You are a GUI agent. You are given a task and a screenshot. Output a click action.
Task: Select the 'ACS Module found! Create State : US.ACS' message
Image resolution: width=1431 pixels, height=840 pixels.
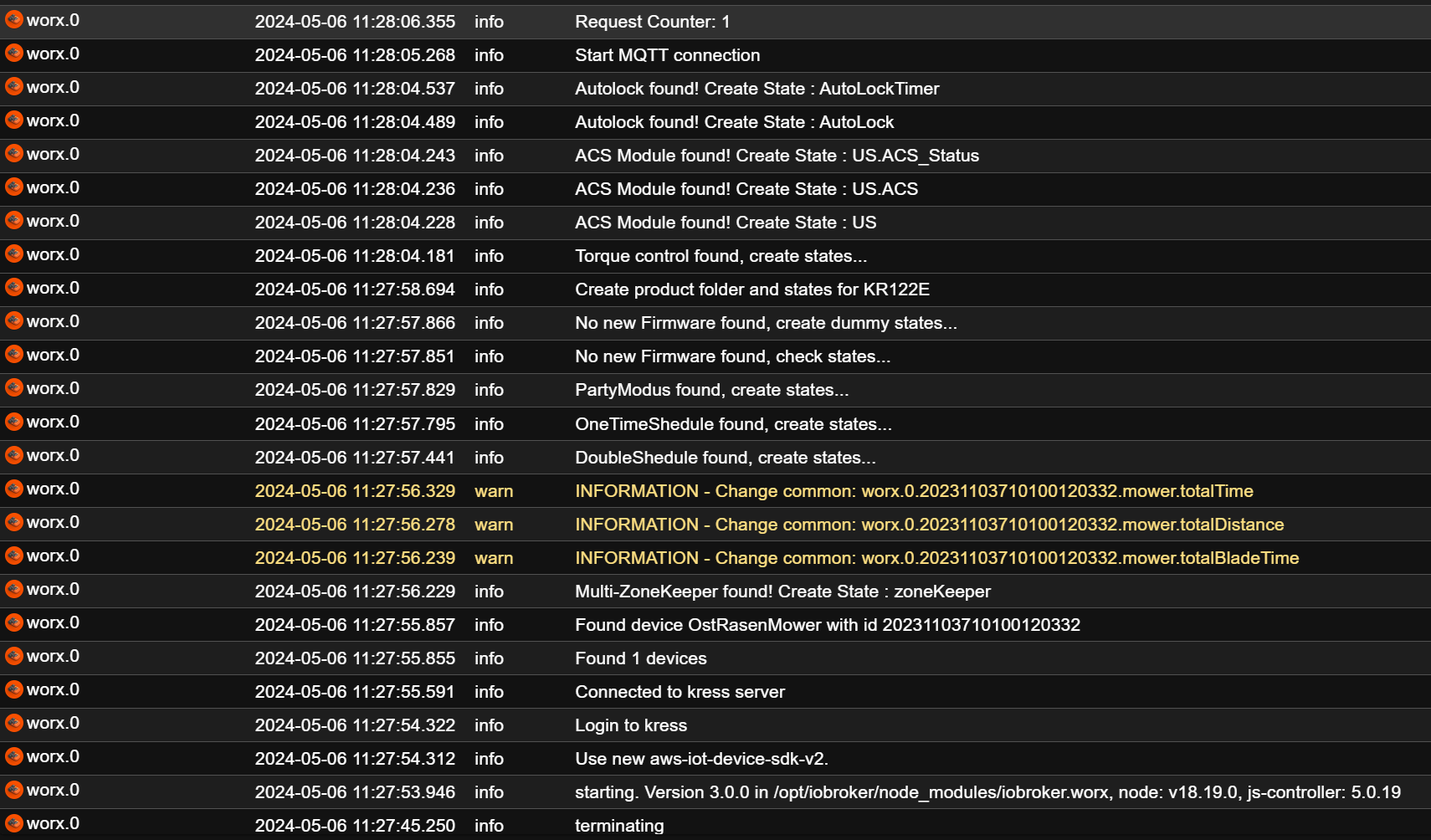click(746, 189)
